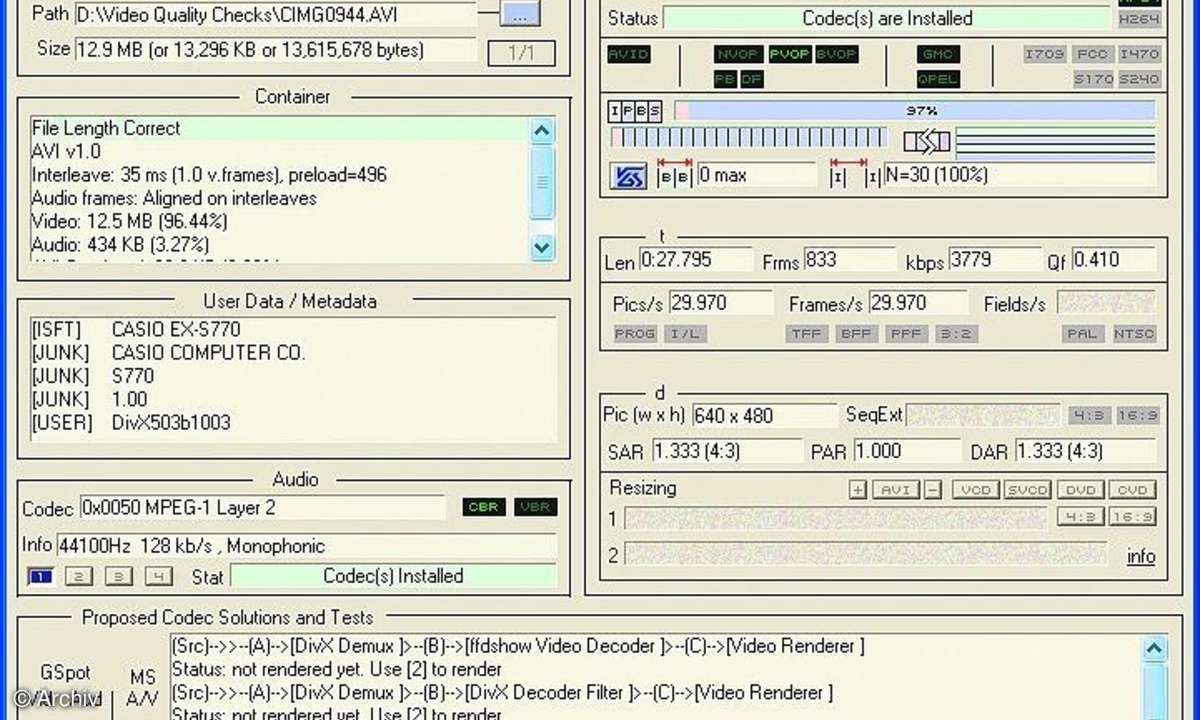The height and width of the screenshot is (720, 1200).
Task: Click the BVOP indicator
Action: [x=837, y=54]
